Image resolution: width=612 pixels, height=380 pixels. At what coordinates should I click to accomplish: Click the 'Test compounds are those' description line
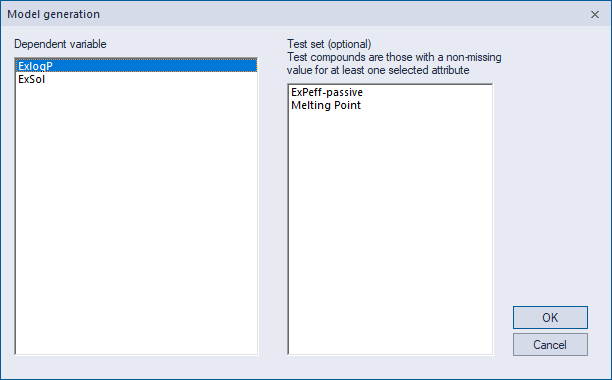(394, 57)
